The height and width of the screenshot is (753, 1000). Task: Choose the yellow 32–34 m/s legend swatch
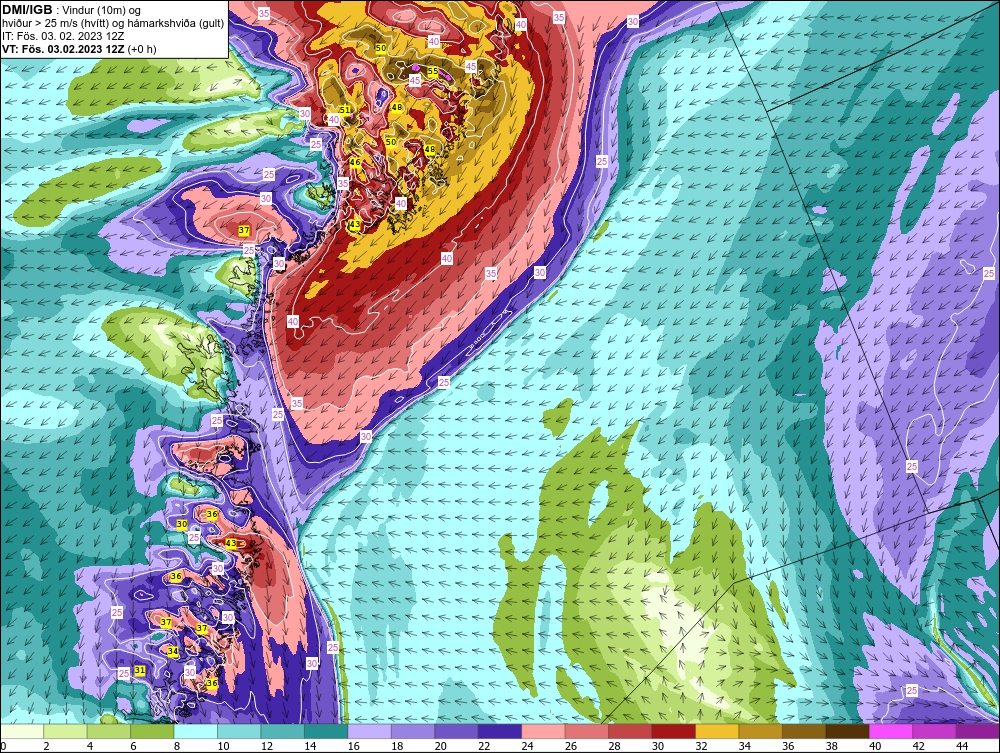[717, 731]
